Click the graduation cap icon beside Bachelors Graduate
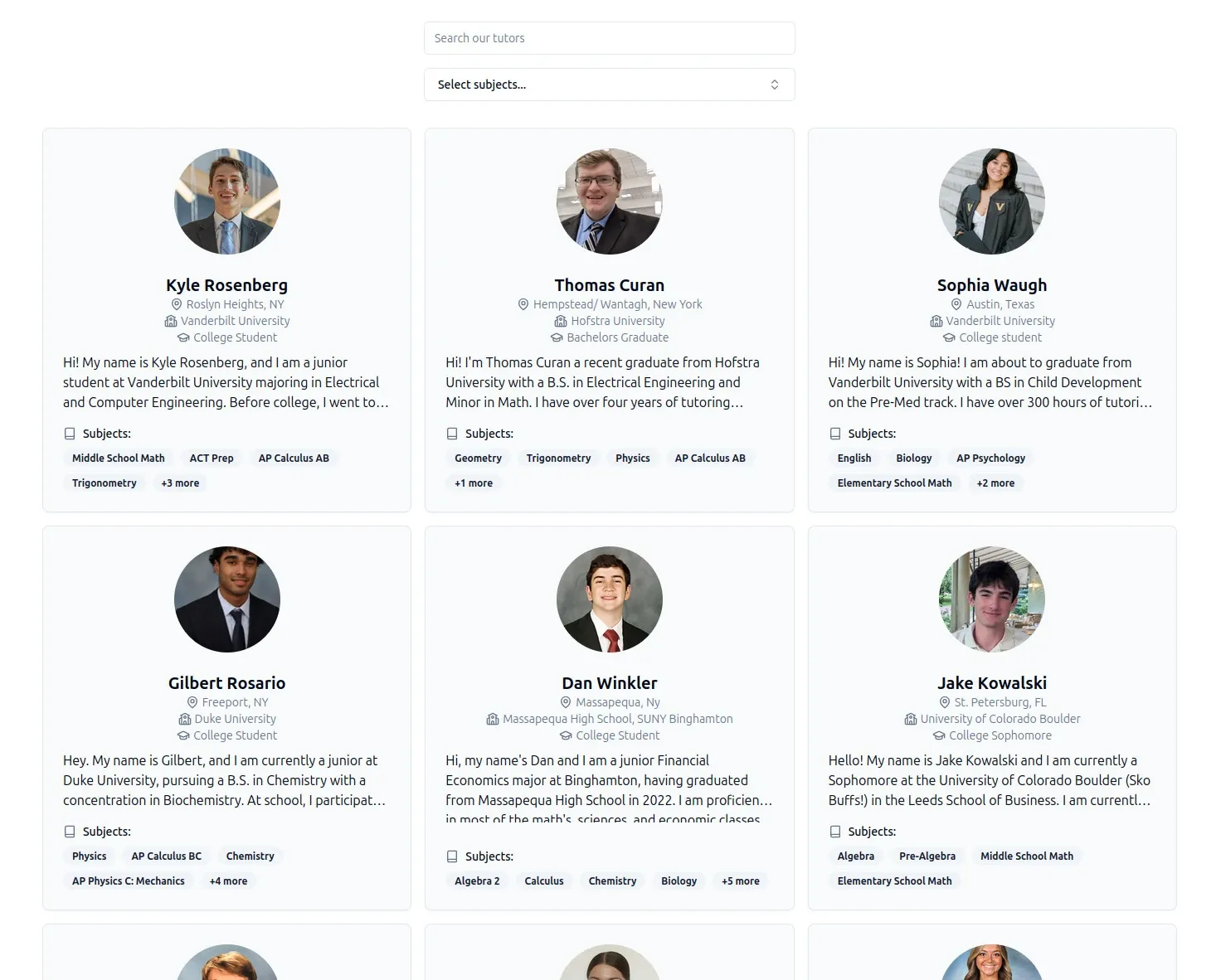Viewport: 1221px width, 980px height. [x=557, y=337]
